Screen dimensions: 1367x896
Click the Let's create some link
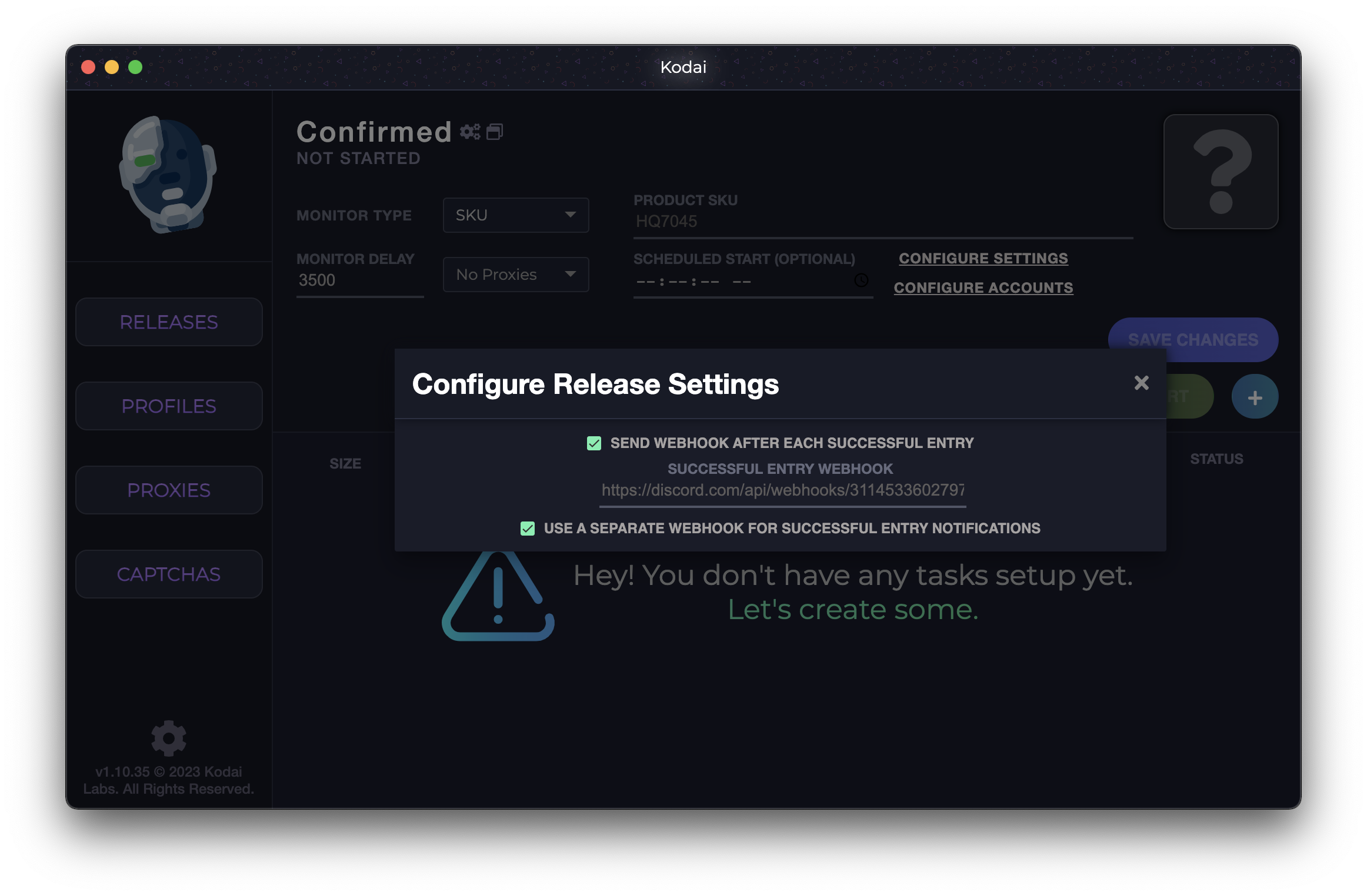click(x=853, y=610)
